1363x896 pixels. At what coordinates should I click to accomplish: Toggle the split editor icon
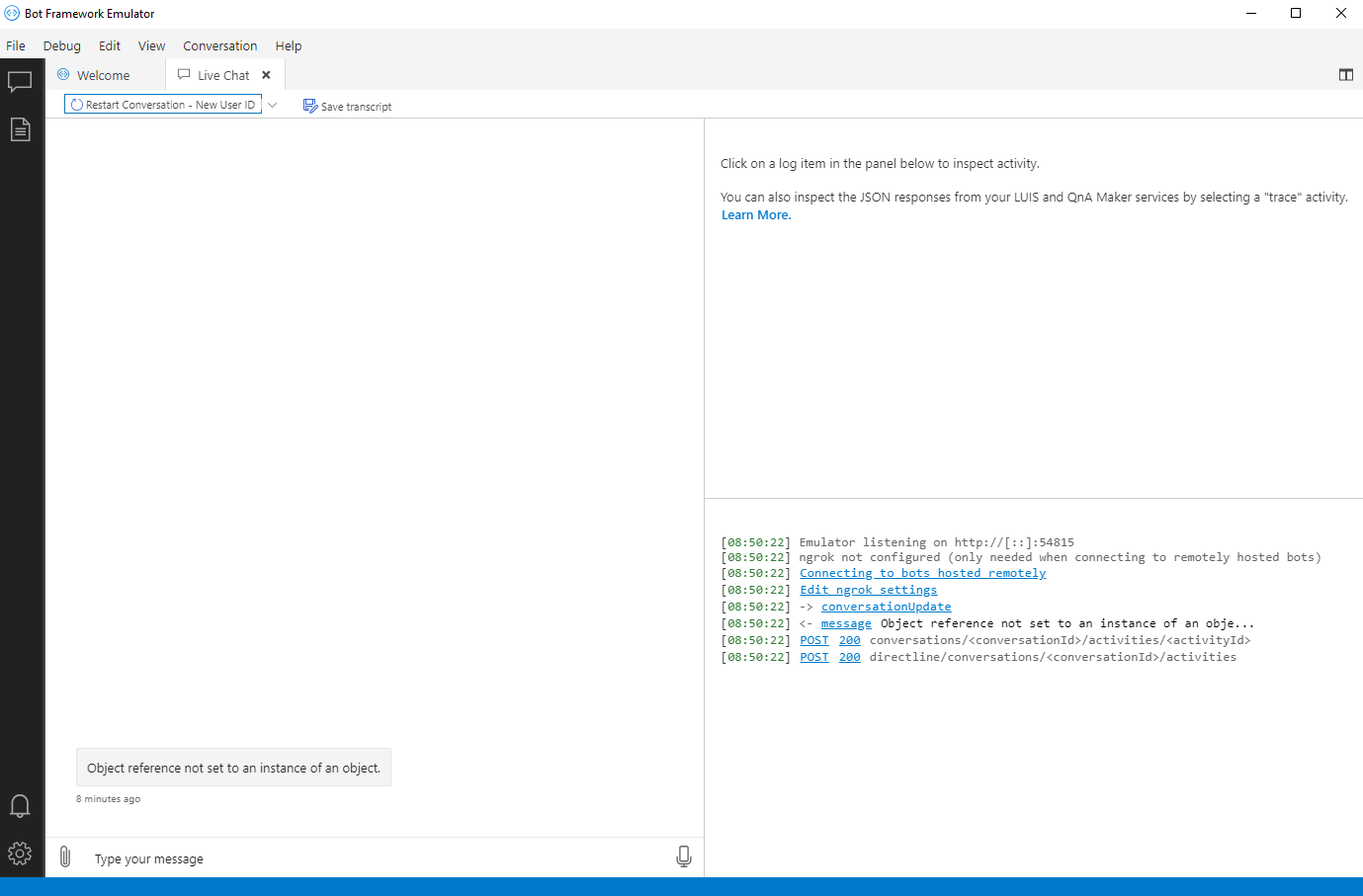click(x=1346, y=75)
